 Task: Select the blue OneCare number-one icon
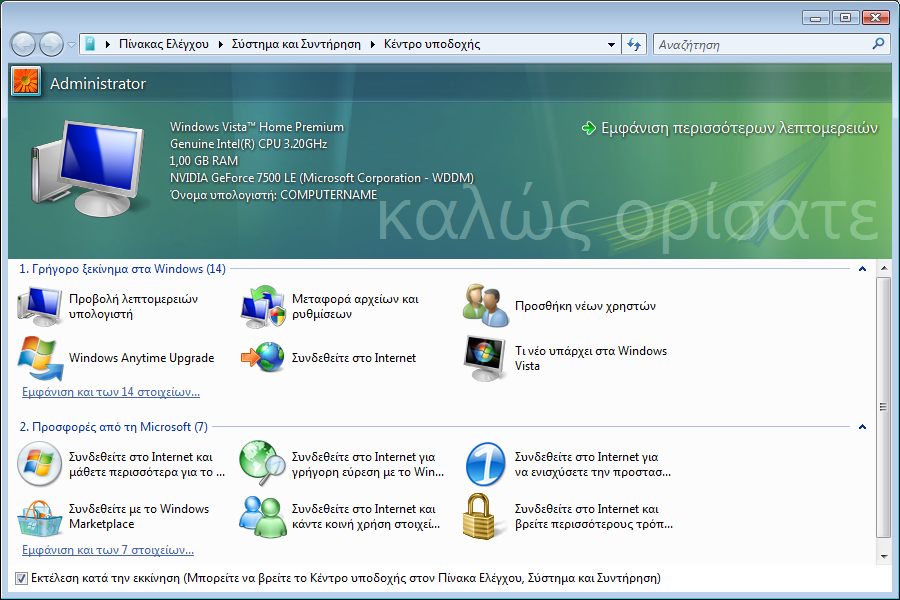click(486, 464)
